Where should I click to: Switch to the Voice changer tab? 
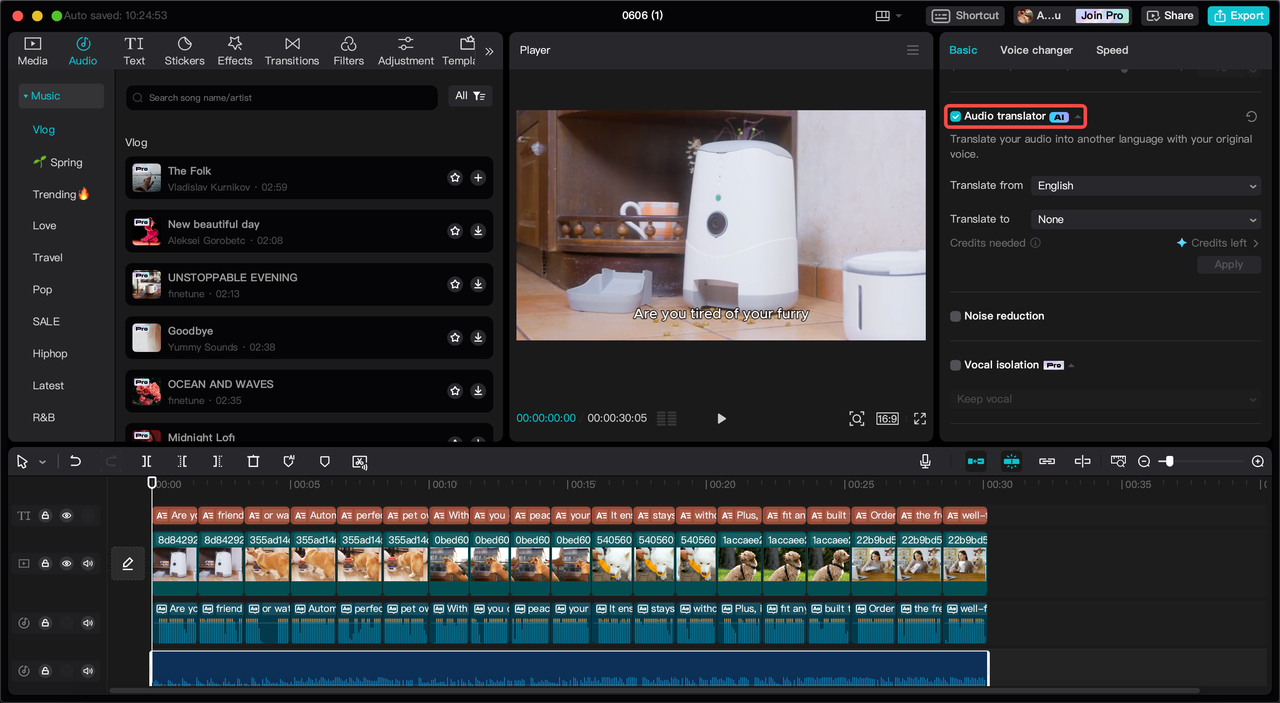(1036, 50)
